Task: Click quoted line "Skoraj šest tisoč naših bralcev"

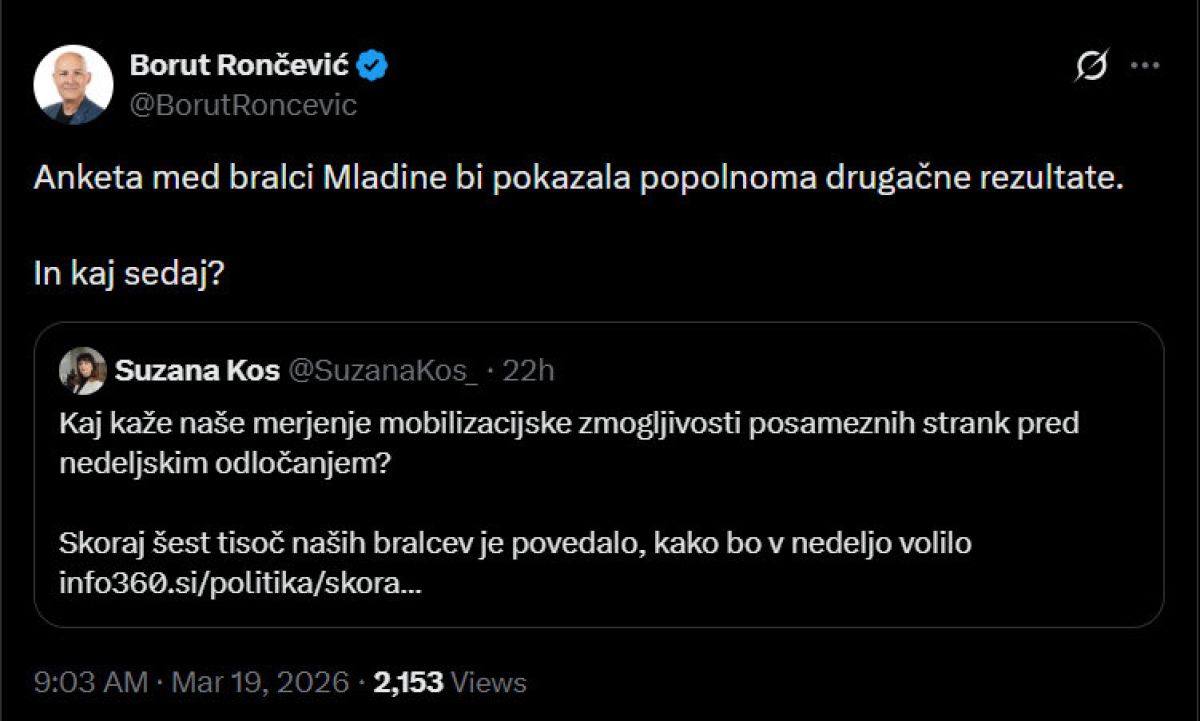Action: click(516, 544)
